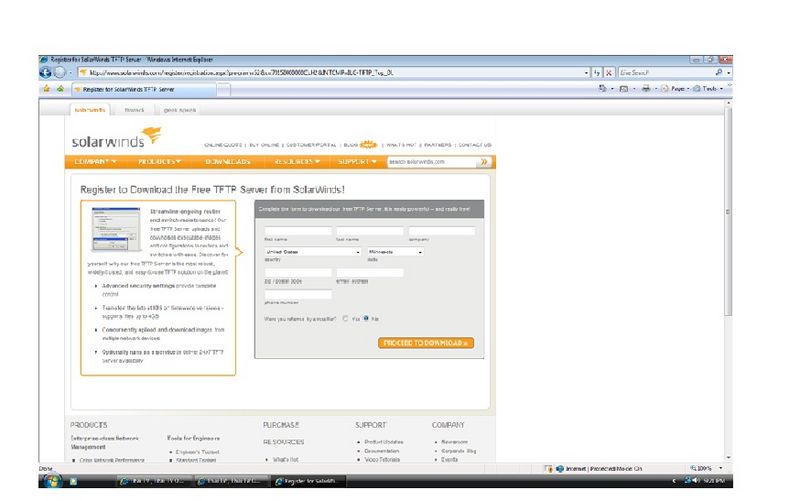Open the CUSTOMER PORTAL link
Image resolution: width=800 pixels, height=501 pixels.
[x=311, y=145]
